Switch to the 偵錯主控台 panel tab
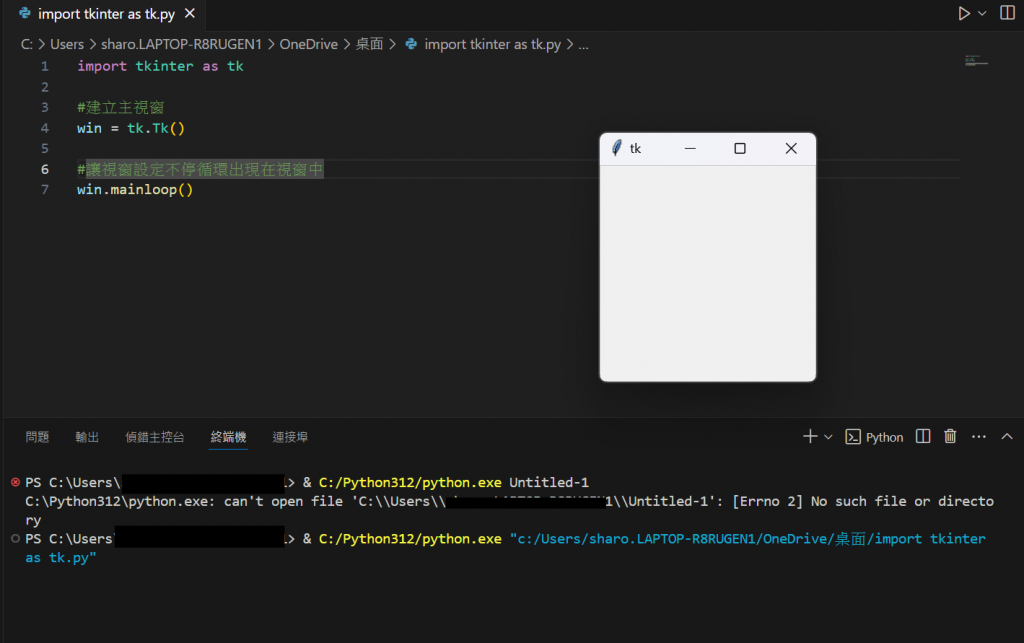The image size is (1024, 643). click(x=155, y=437)
